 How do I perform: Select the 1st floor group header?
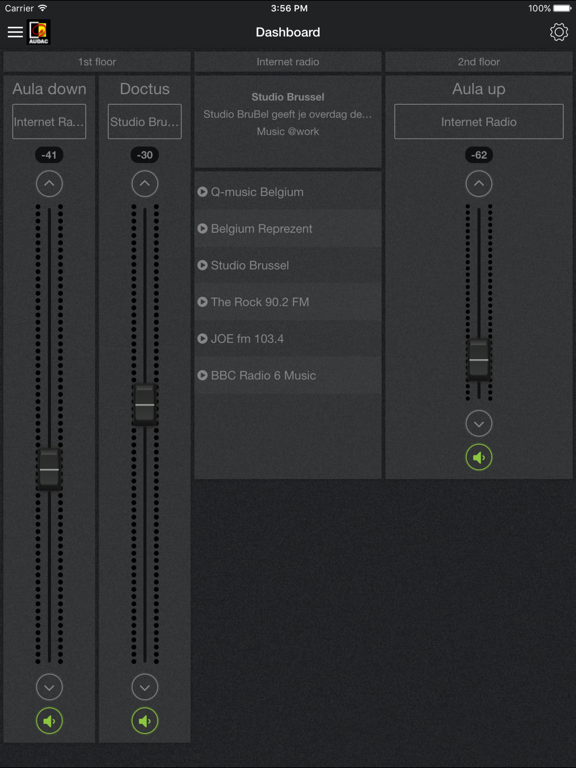coord(97,62)
